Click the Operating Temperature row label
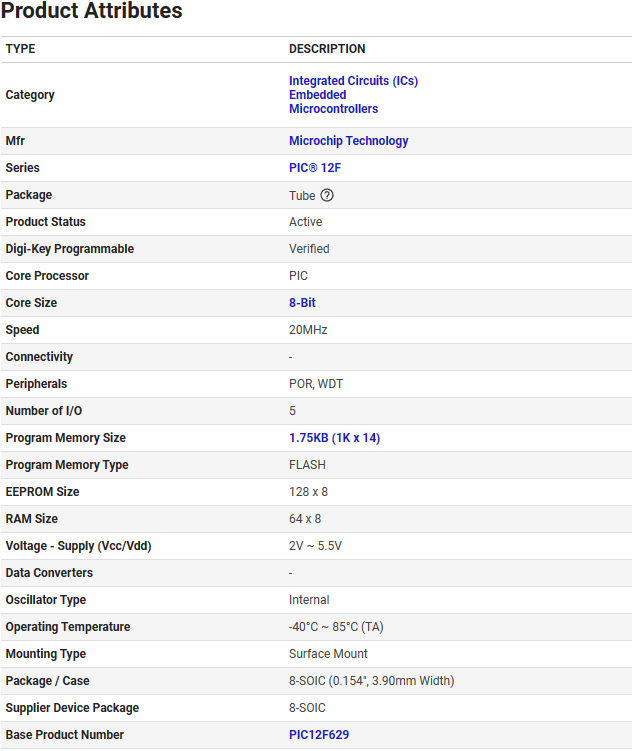Image resolution: width=632 pixels, height=751 pixels. [x=68, y=627]
